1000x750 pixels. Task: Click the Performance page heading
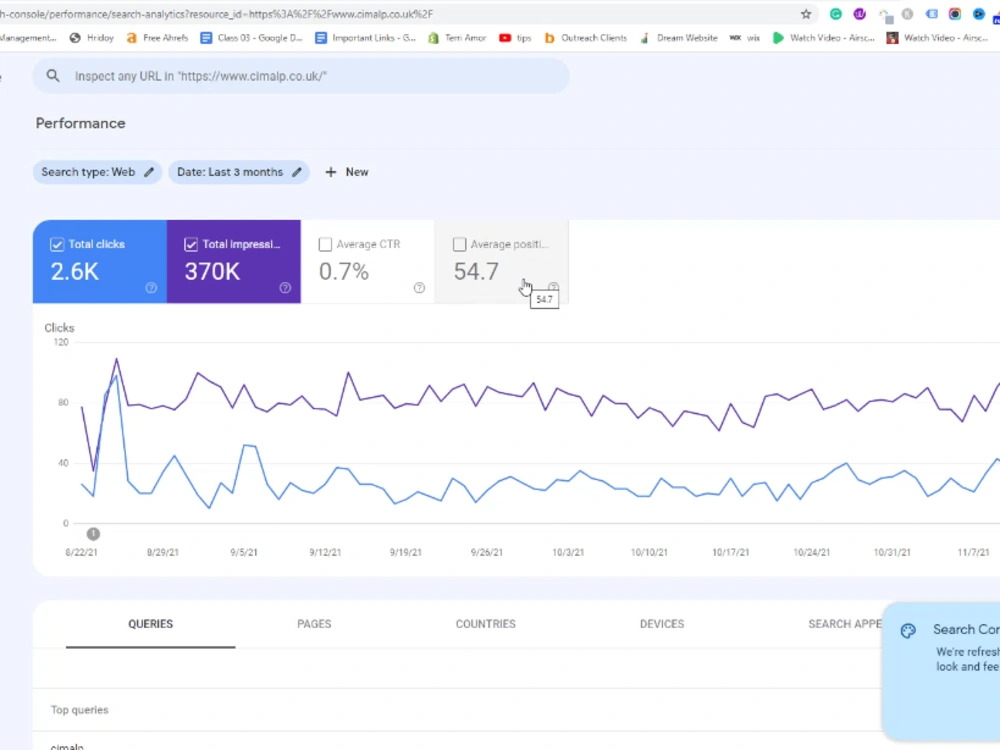coord(80,123)
